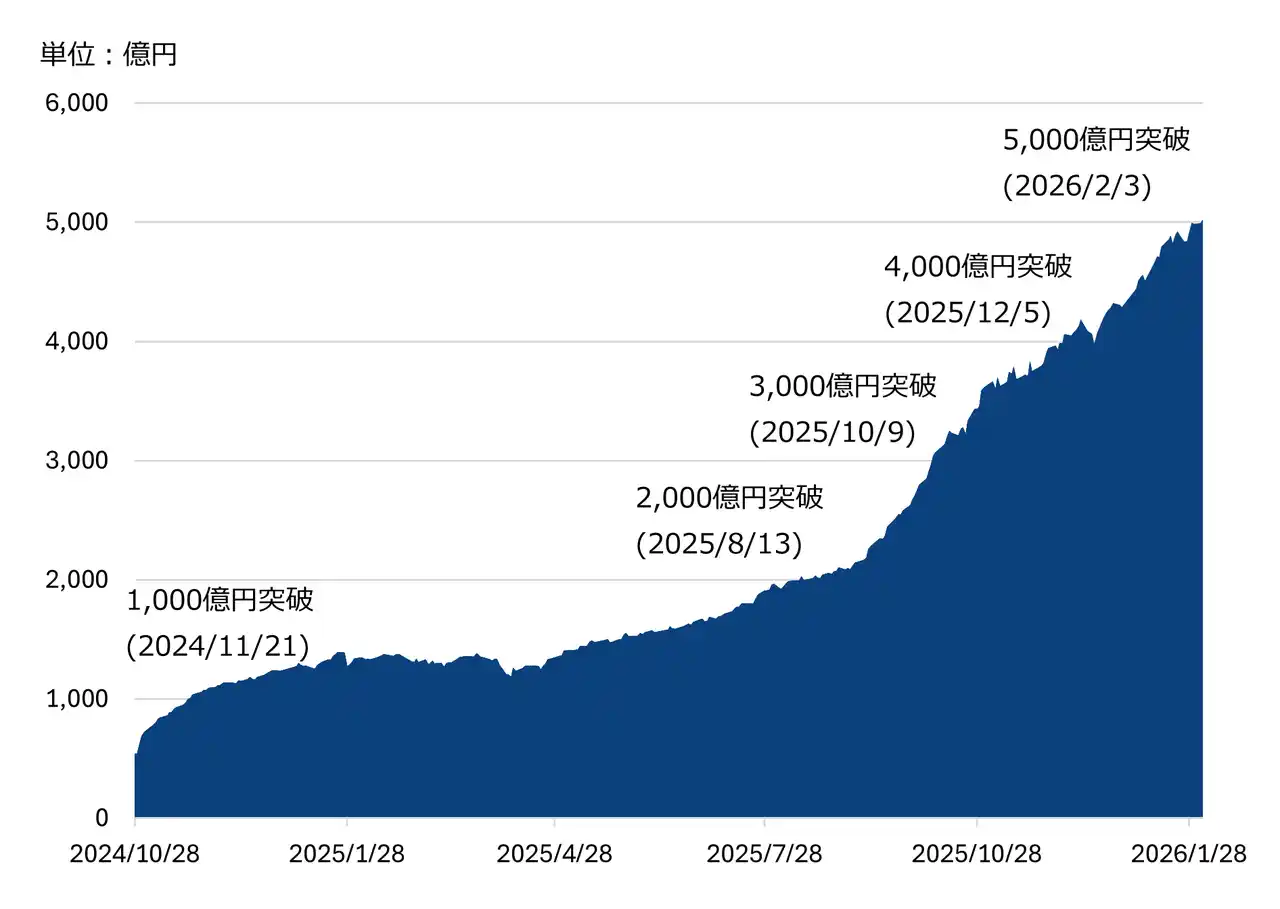Click the 3,000 y-axis tick label
Image resolution: width=1280 pixels, height=909 pixels.
(77, 461)
